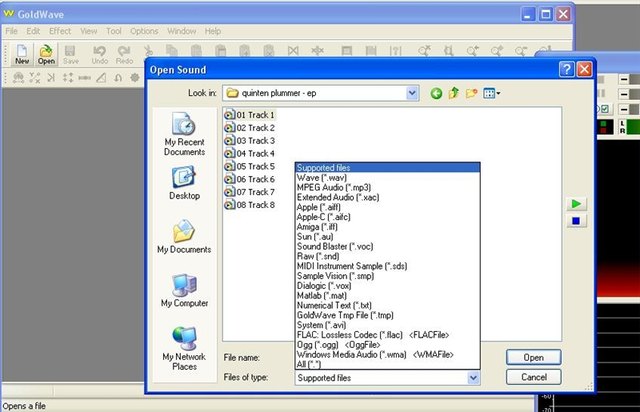
Task: Choose GoldWave Tmp File (*.tmp) type
Action: 387,315
